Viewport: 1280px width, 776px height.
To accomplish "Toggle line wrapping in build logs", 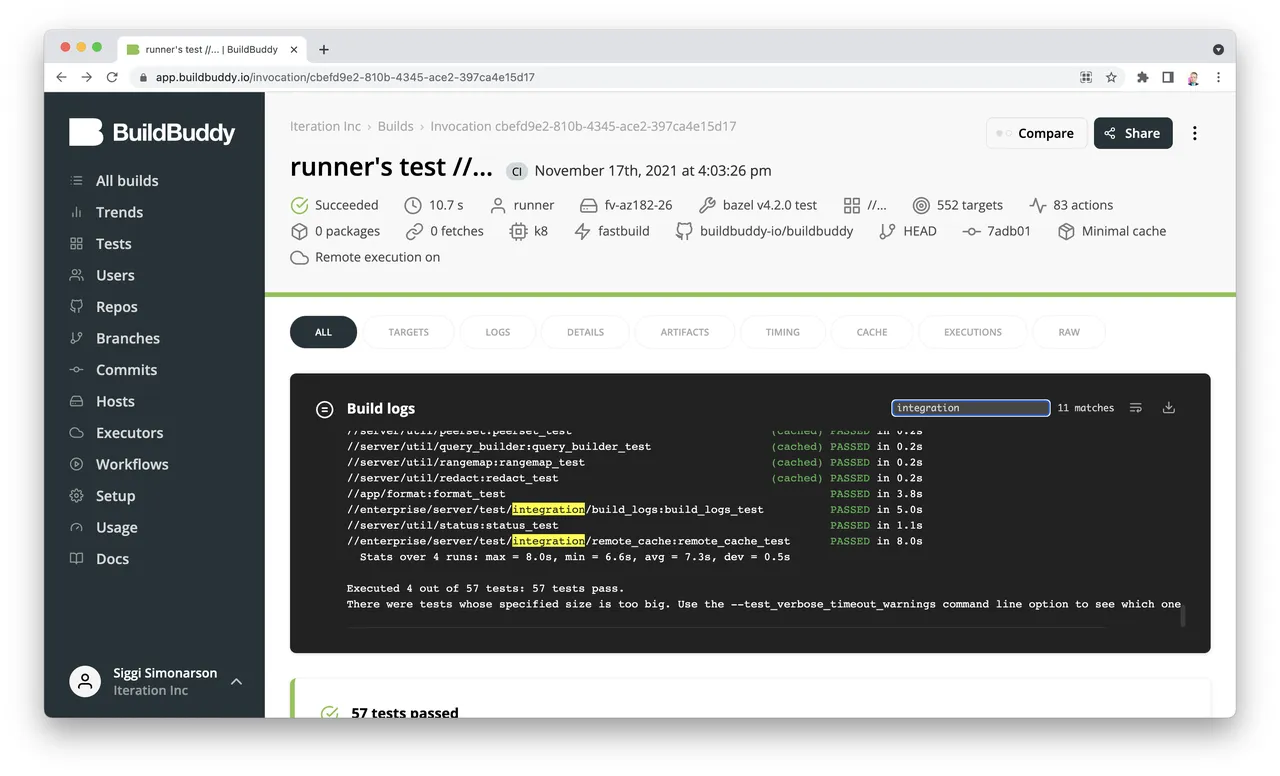I will click(x=1136, y=408).
